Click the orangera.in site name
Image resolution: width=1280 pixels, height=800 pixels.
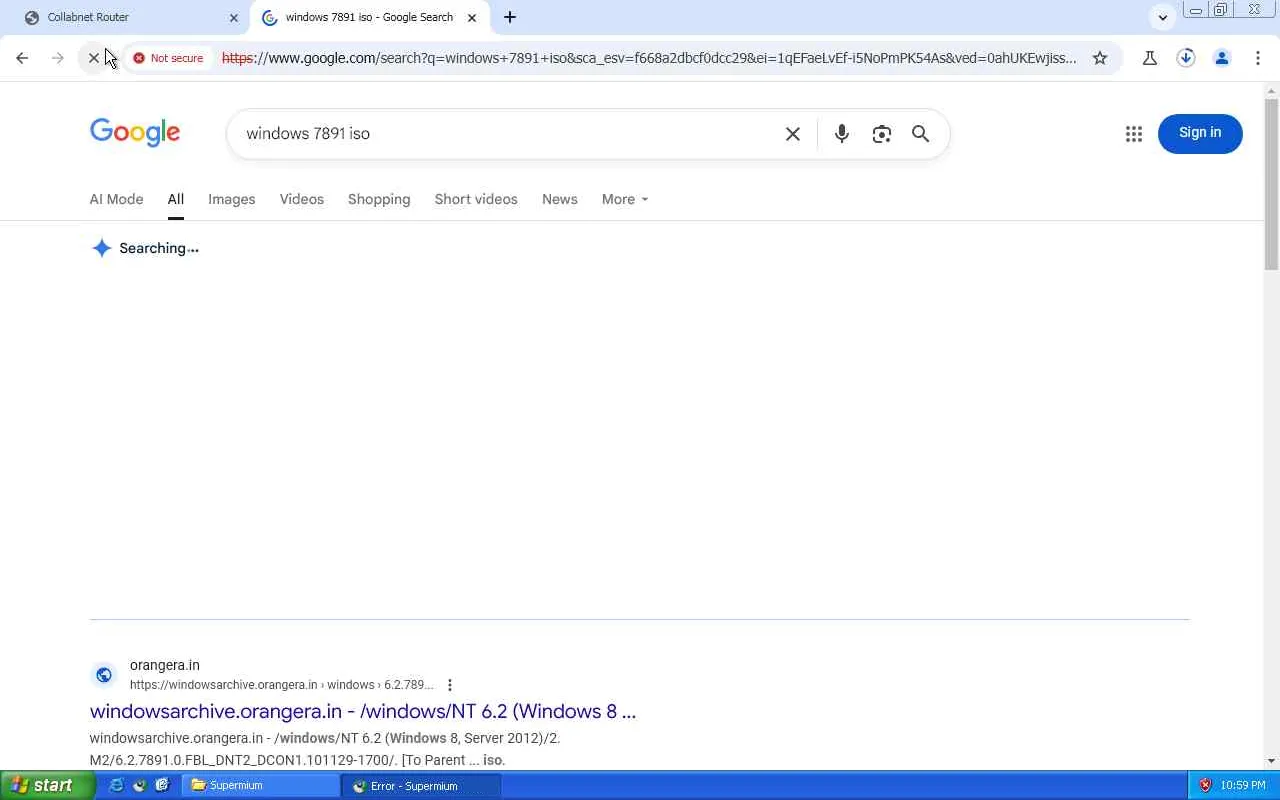(165, 665)
